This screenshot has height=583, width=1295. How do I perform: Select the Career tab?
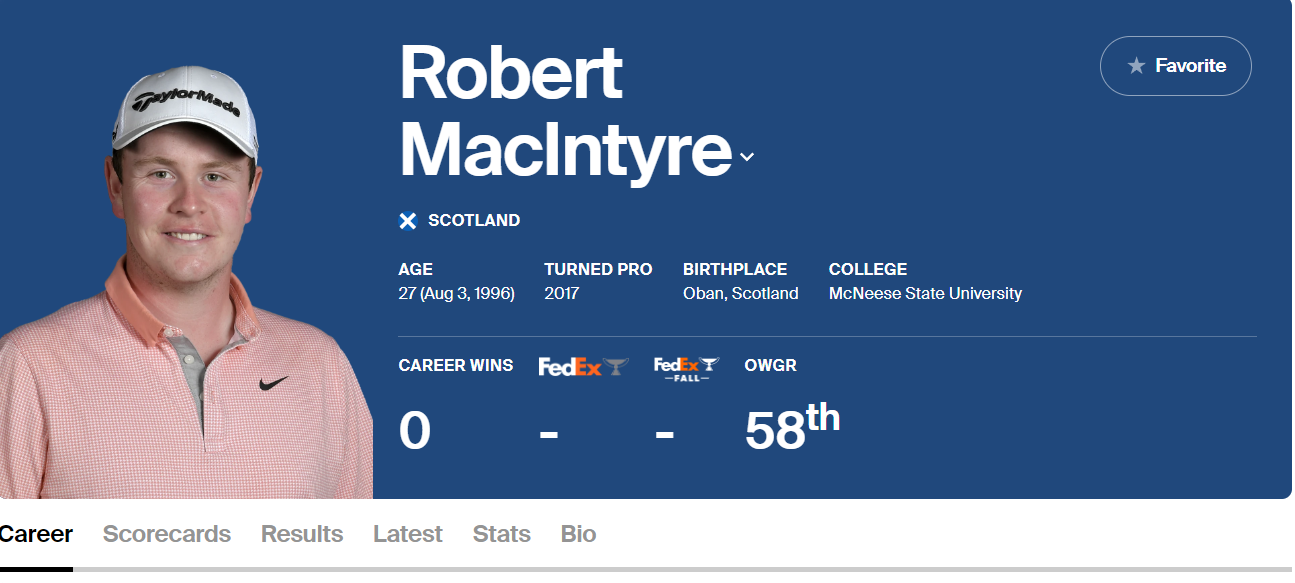click(x=36, y=534)
